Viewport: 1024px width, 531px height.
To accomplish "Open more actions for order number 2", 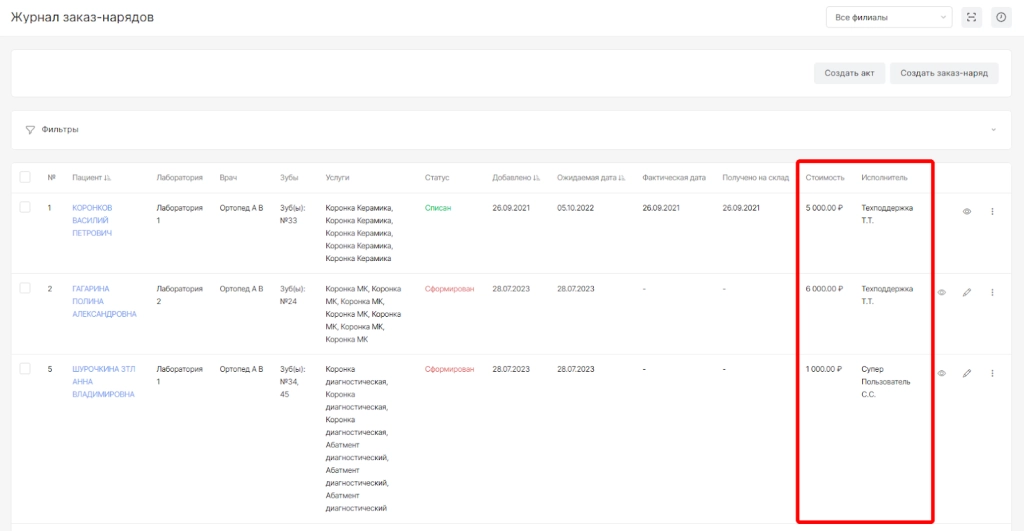I will point(992,293).
